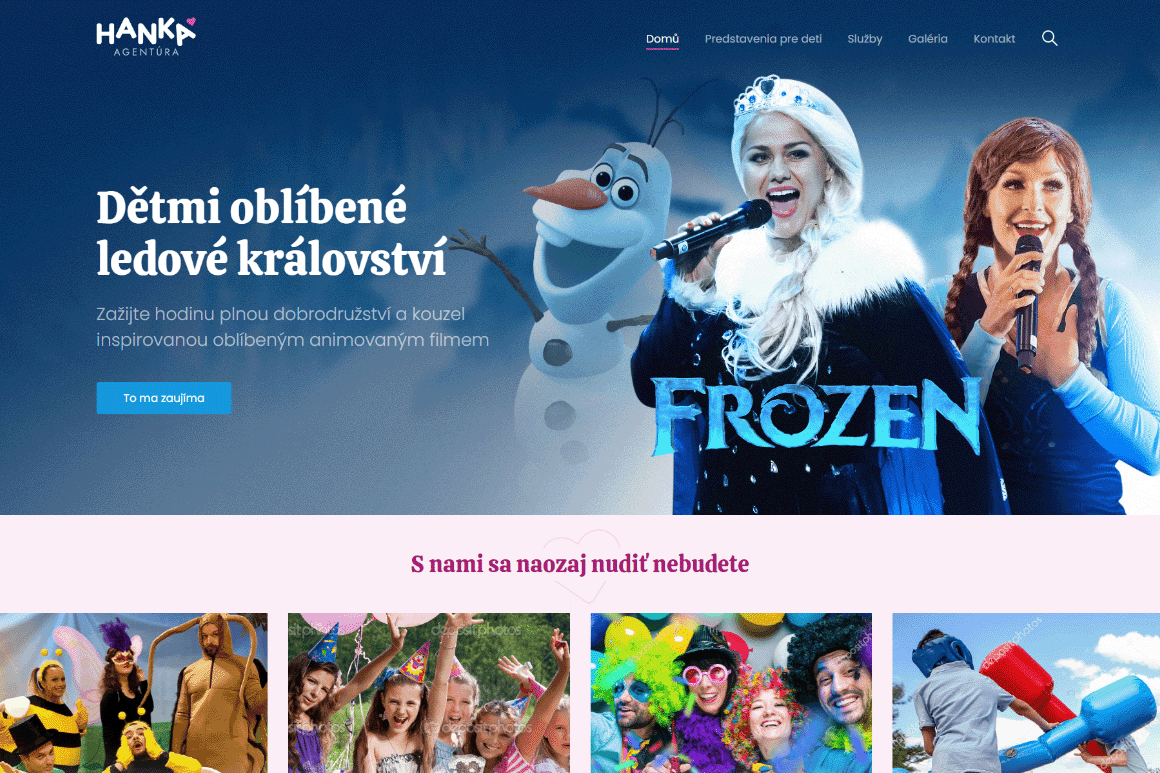Select the Domů menu item
The image size is (1160, 773).
tap(662, 38)
